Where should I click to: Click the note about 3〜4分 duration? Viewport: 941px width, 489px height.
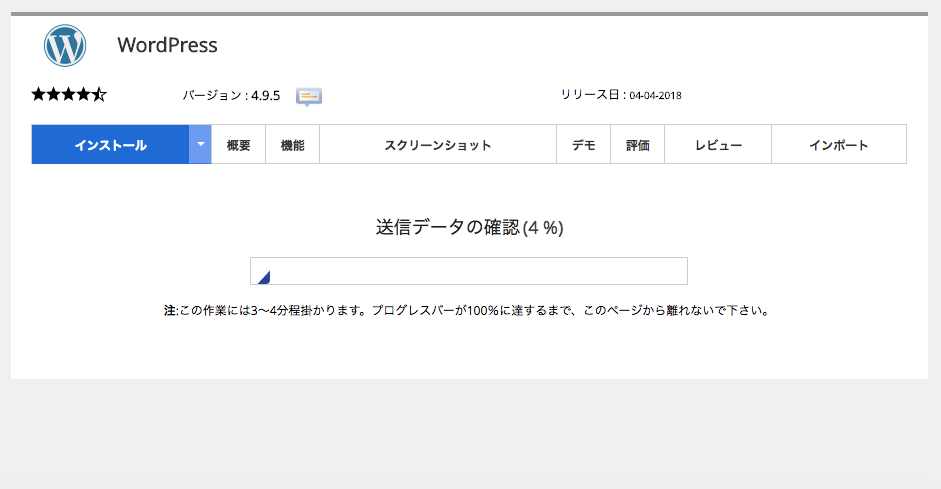pos(467,310)
